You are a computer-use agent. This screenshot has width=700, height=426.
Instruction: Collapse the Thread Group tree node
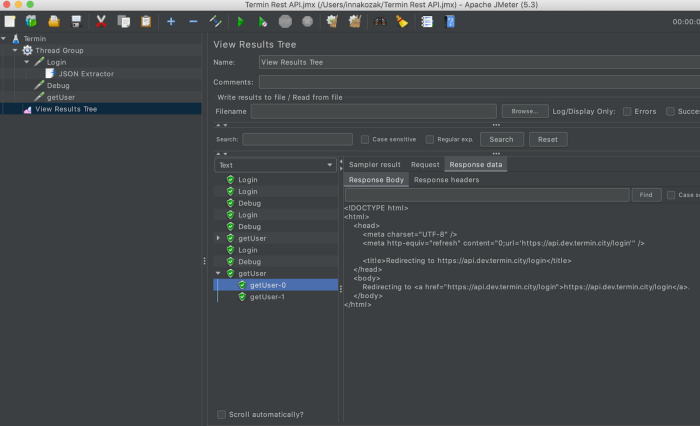16,50
